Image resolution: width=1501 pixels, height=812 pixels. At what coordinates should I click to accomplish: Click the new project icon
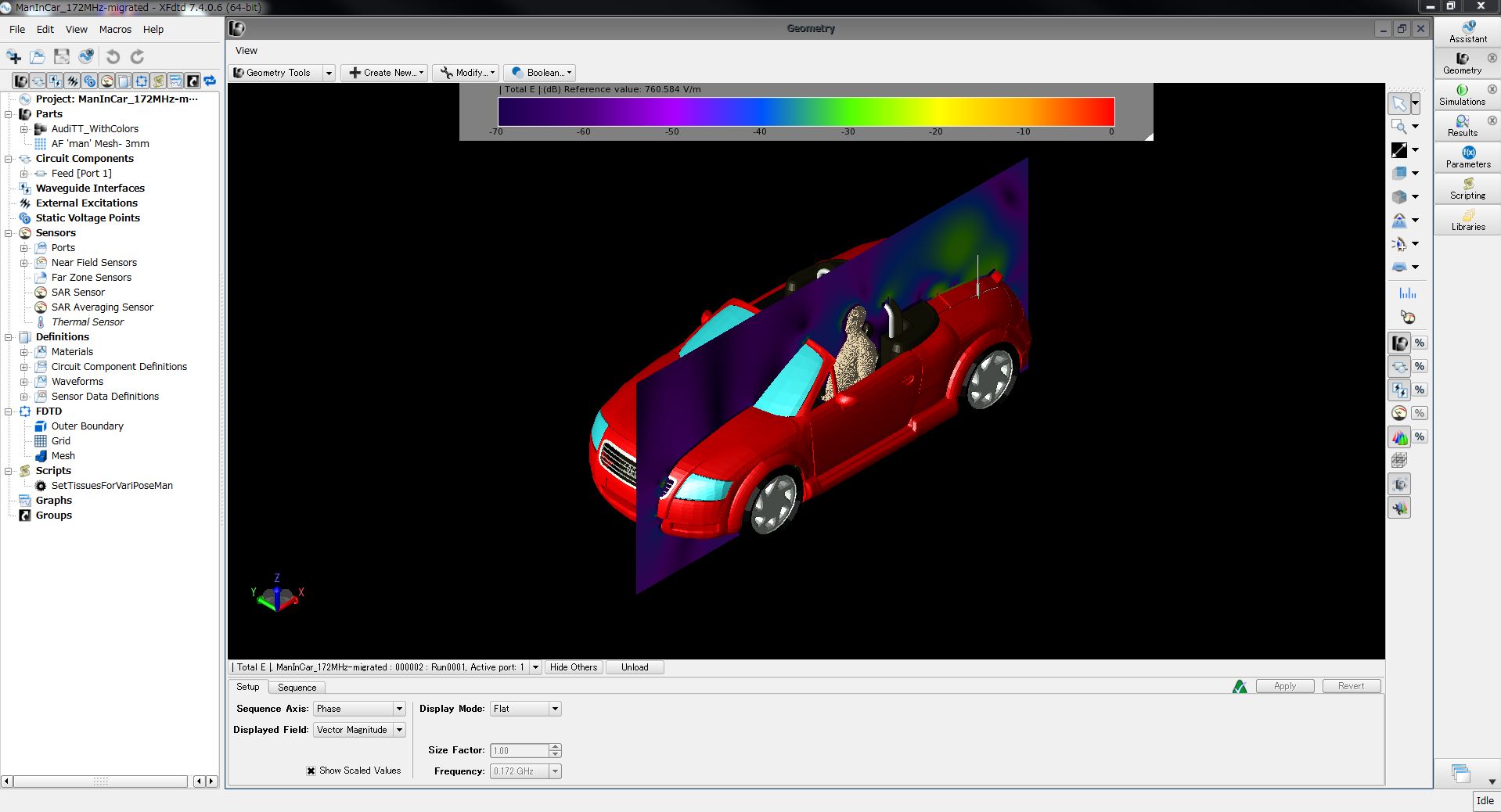14,56
